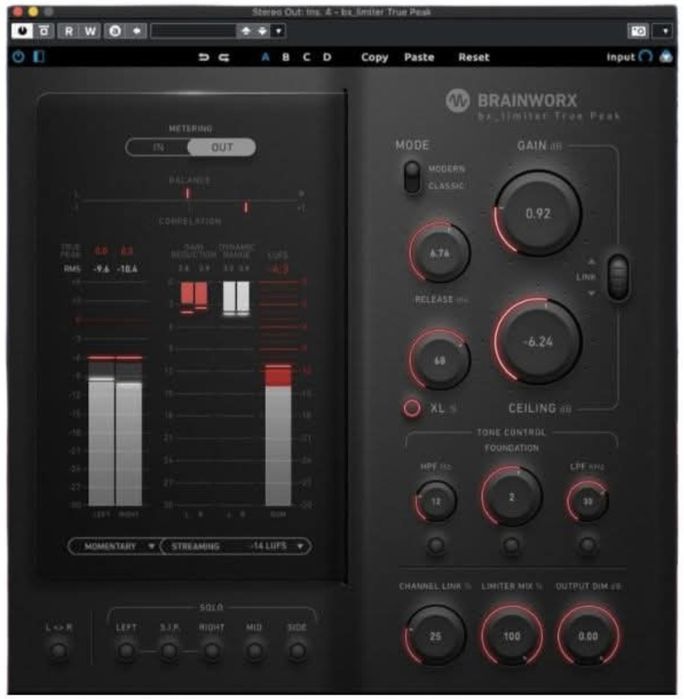
Task: Click the RELEASE knob
Action: pyautogui.click(x=440, y=252)
